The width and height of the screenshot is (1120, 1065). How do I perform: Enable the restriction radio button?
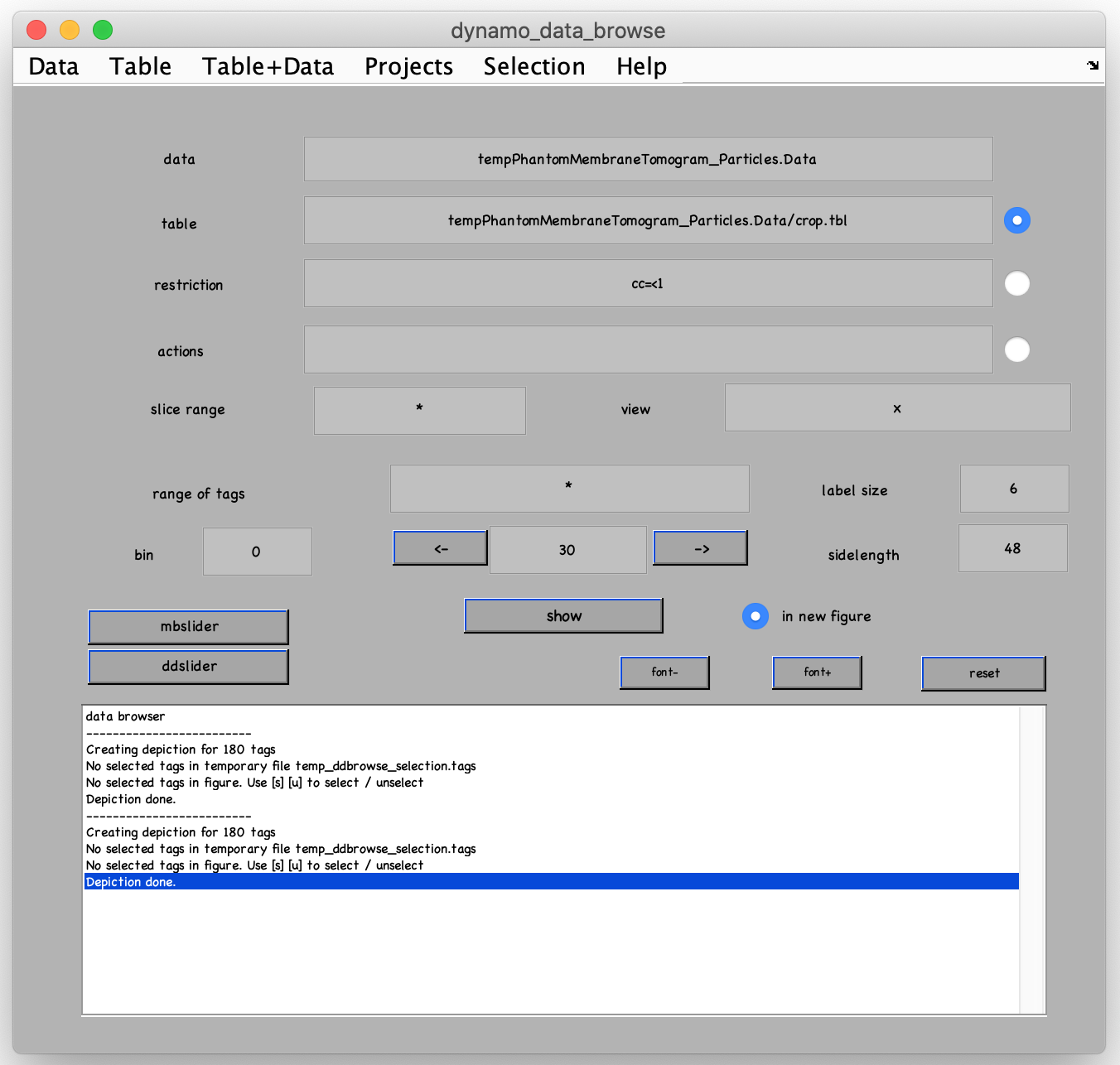click(x=1016, y=283)
